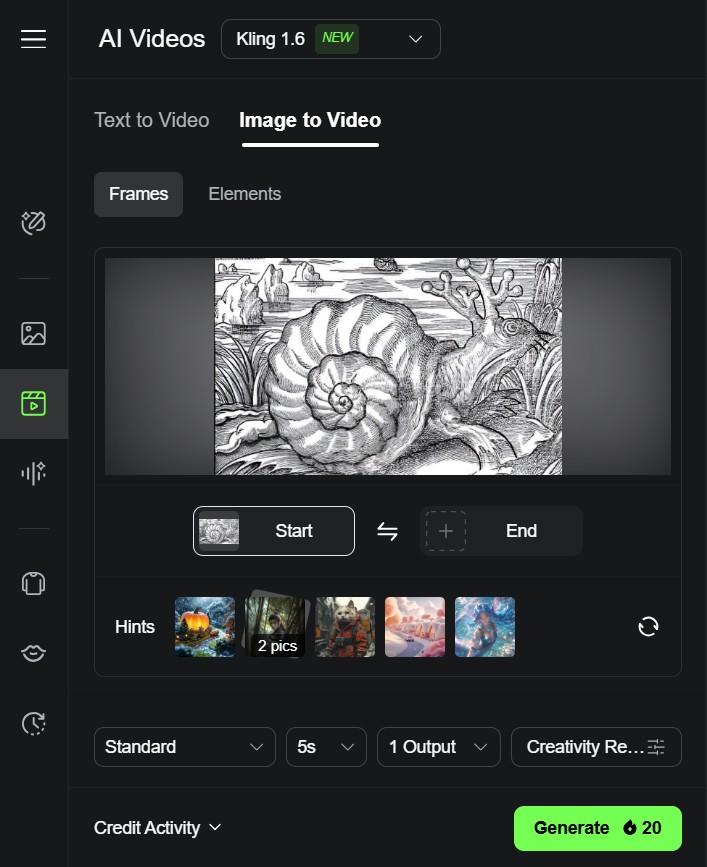
Task: Choose the cat in jacket hint thumbnail
Action: [345, 627]
